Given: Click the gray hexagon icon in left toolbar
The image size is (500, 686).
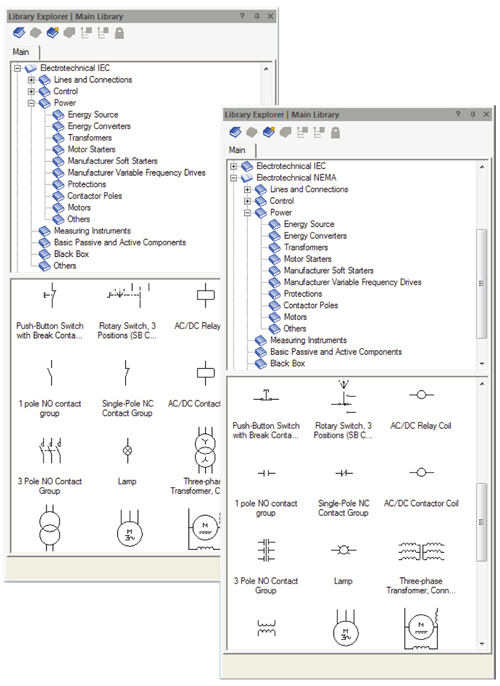Looking at the screenshot, I should (35, 33).
